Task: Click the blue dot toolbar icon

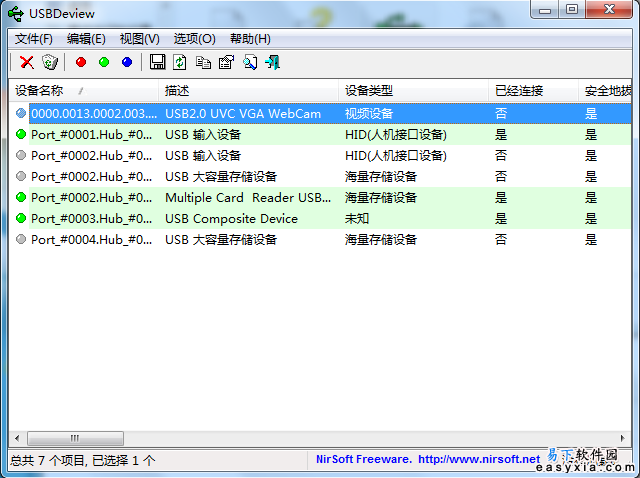Action: (x=127, y=62)
